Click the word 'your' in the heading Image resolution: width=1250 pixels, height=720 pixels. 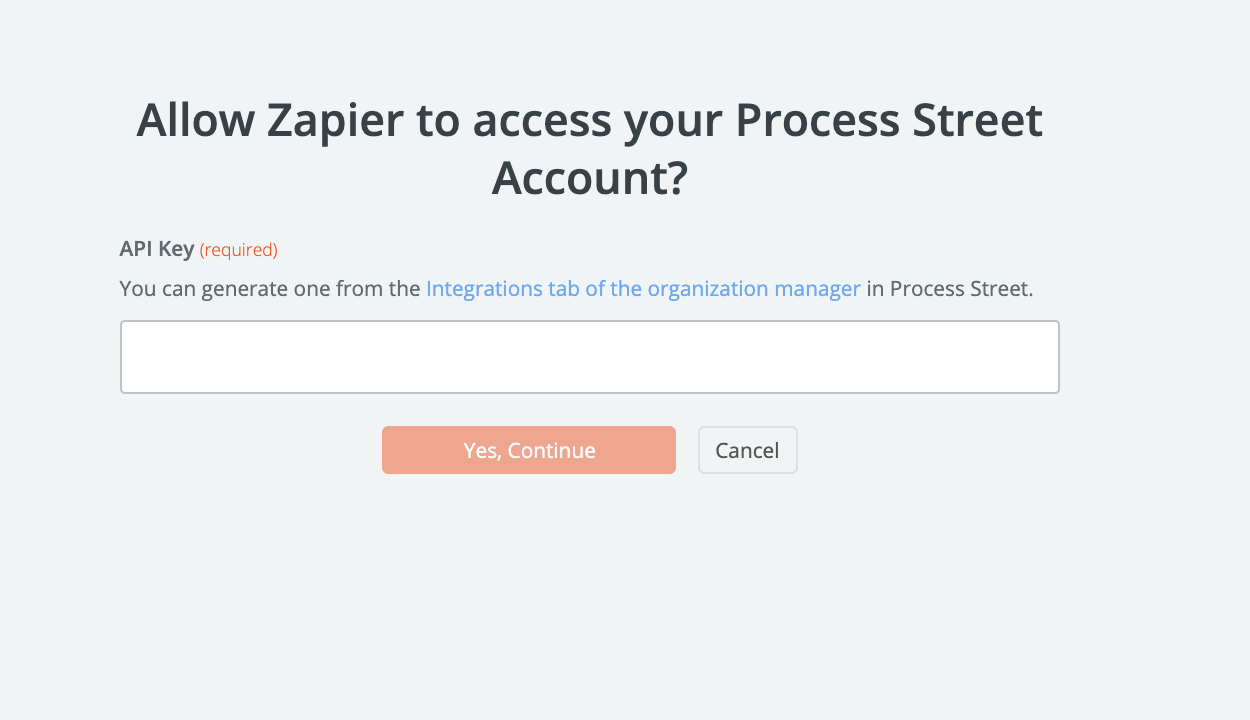coord(673,121)
